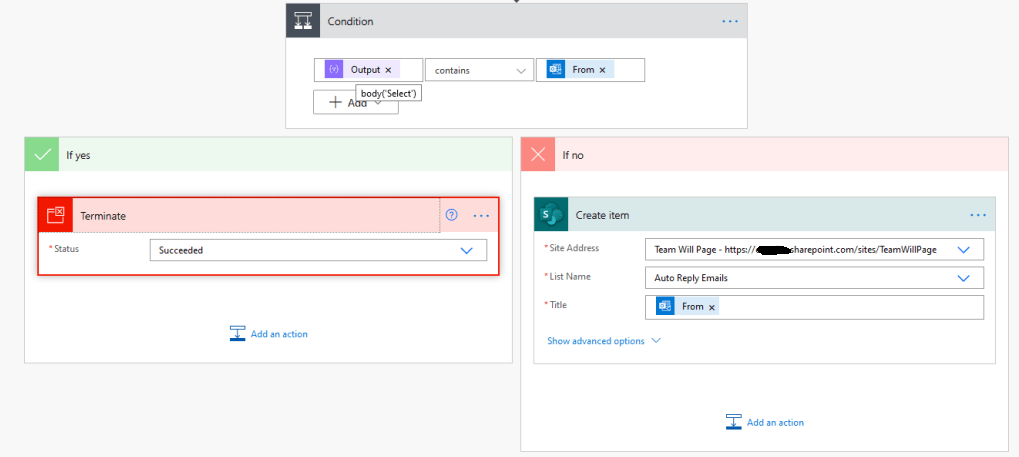The width and height of the screenshot is (1019, 457).
Task: Expand the Site Address dropdown
Action: tap(964, 249)
